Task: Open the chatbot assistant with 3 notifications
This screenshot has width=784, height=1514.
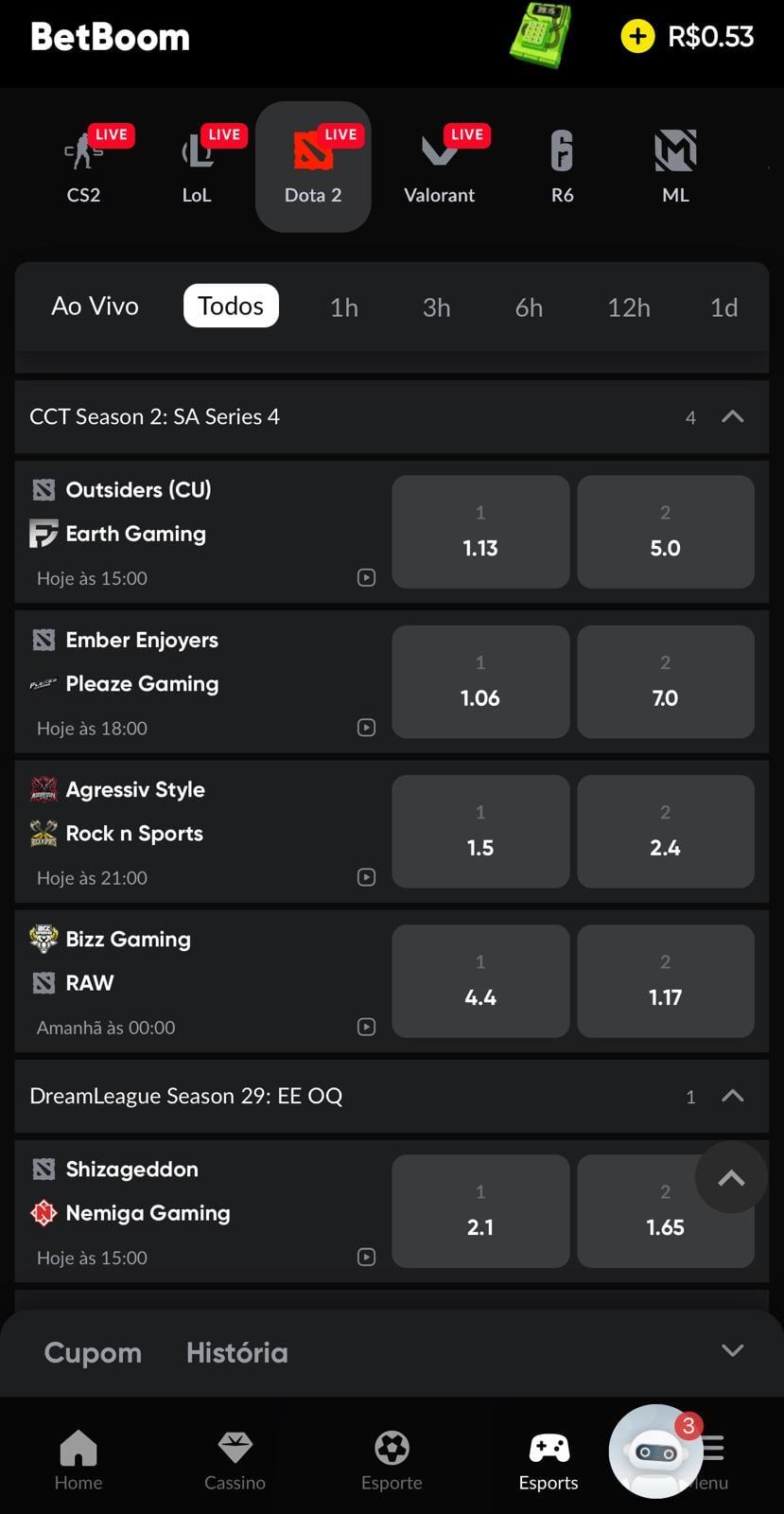Action: pos(655,1452)
